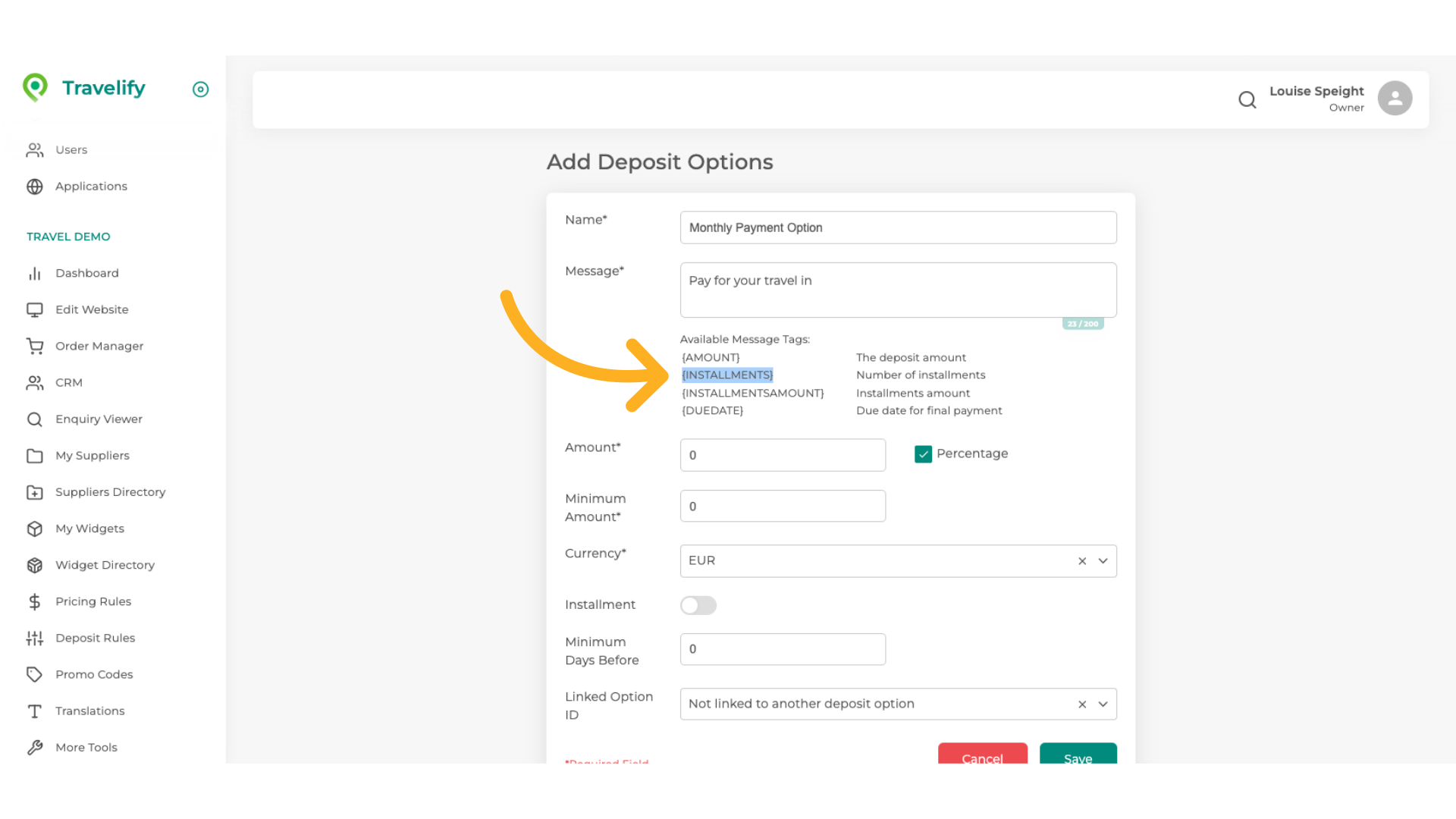This screenshot has height=819, width=1456.
Task: Click the Travelify logo pin icon
Action: click(35, 87)
